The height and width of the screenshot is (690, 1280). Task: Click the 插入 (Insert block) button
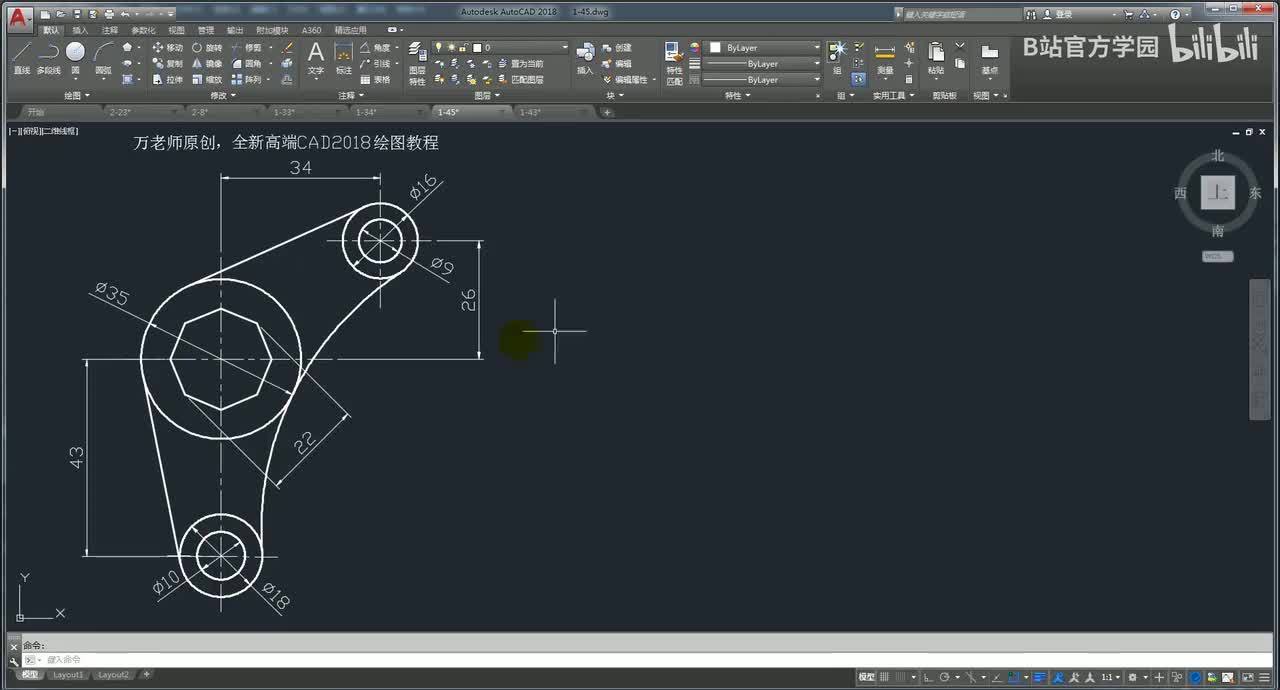tap(585, 58)
